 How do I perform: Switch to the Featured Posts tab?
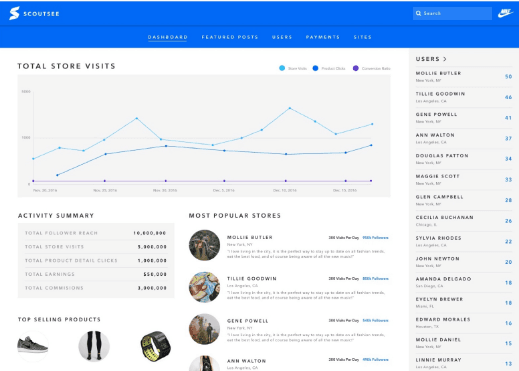coord(230,37)
